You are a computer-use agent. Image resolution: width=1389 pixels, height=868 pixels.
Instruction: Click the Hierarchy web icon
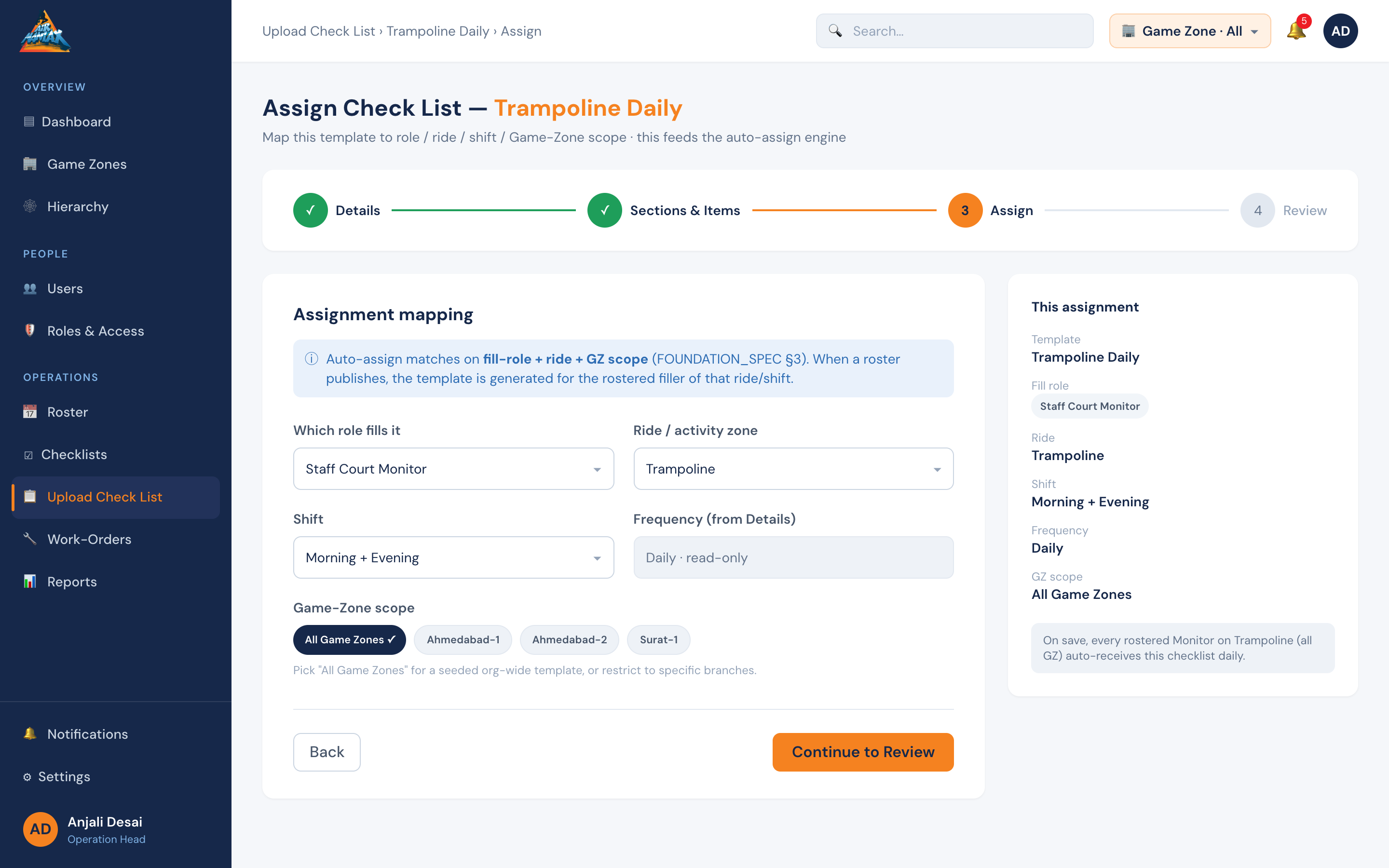(x=30, y=206)
